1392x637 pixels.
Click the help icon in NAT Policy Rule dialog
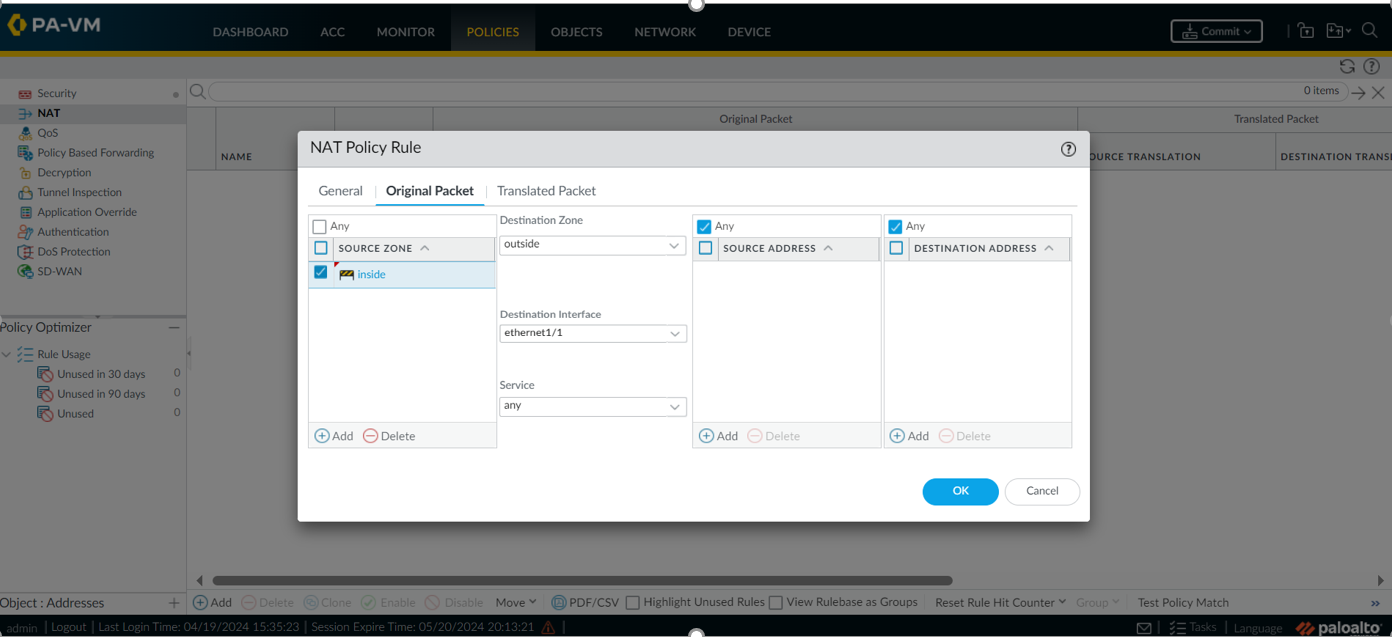coord(1068,149)
